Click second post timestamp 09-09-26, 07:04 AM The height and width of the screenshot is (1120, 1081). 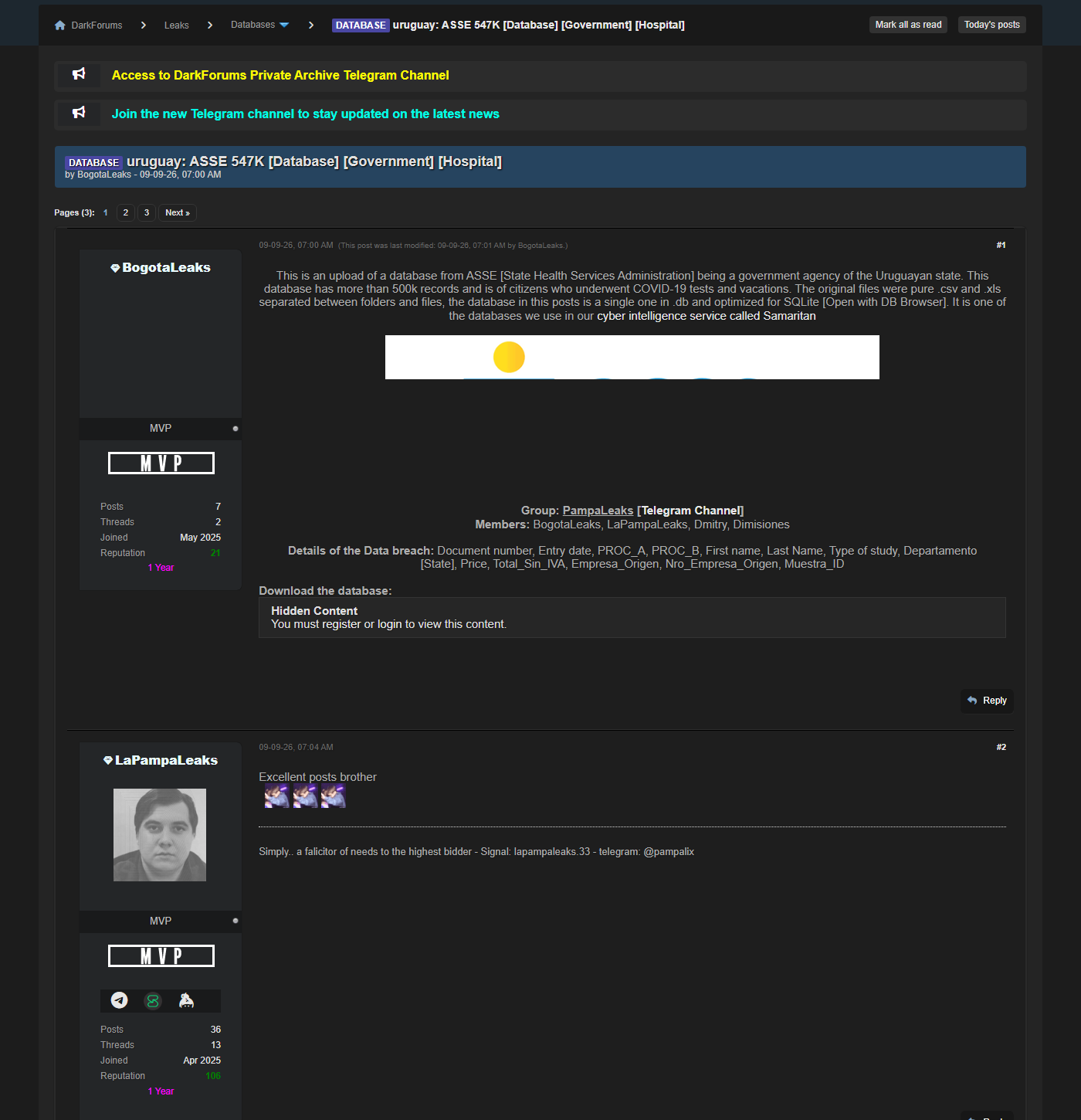[x=296, y=747]
